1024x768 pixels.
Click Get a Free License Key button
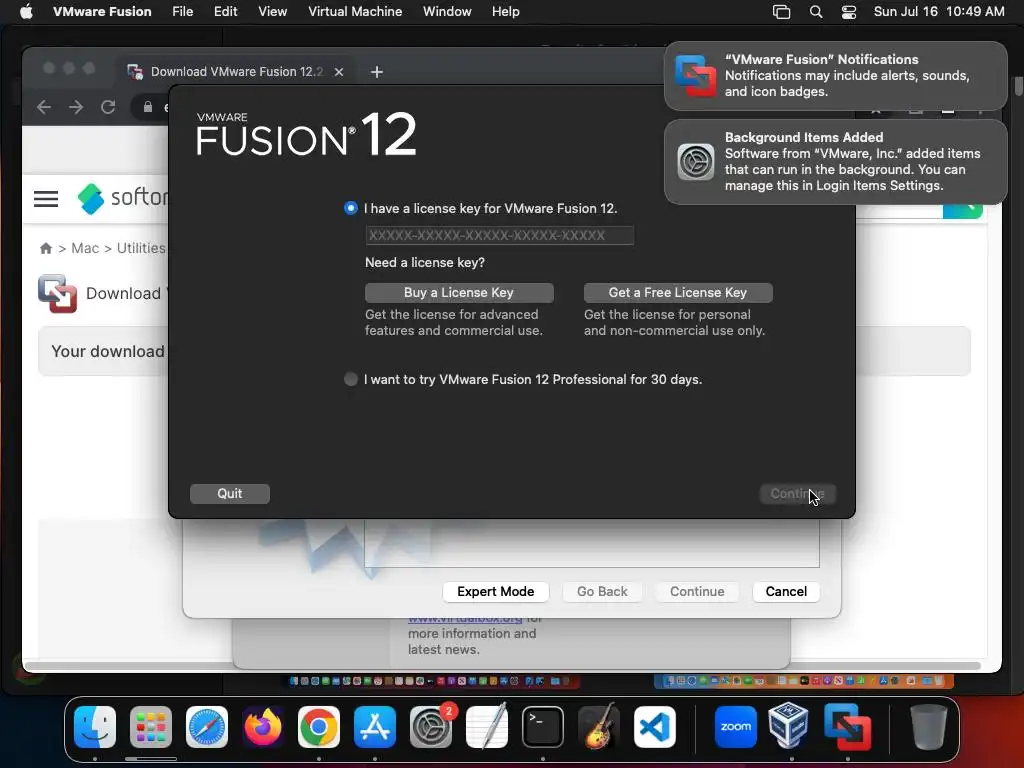tap(678, 293)
